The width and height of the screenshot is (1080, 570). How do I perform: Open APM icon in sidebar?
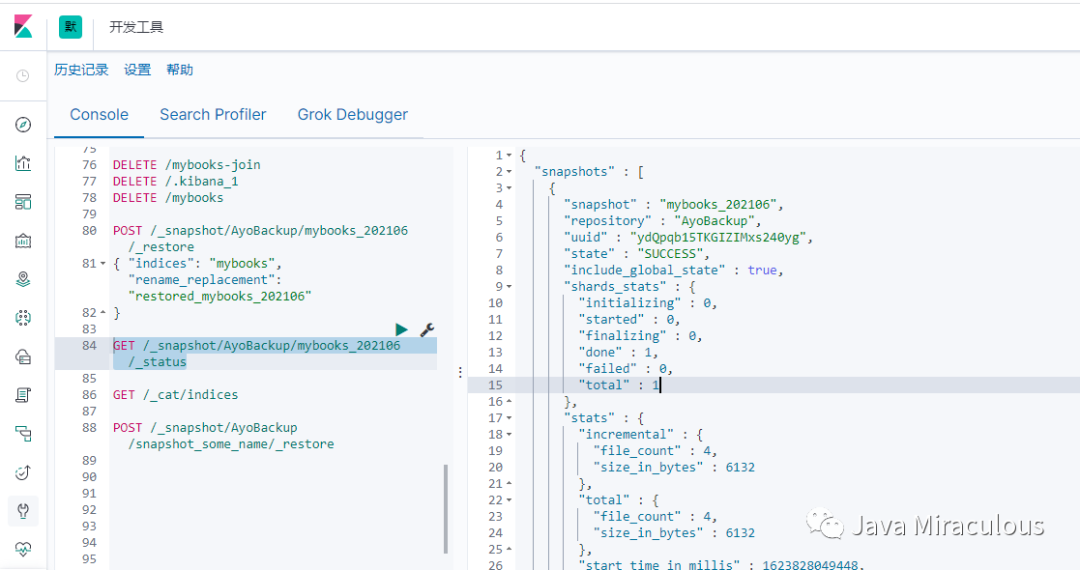[23, 434]
